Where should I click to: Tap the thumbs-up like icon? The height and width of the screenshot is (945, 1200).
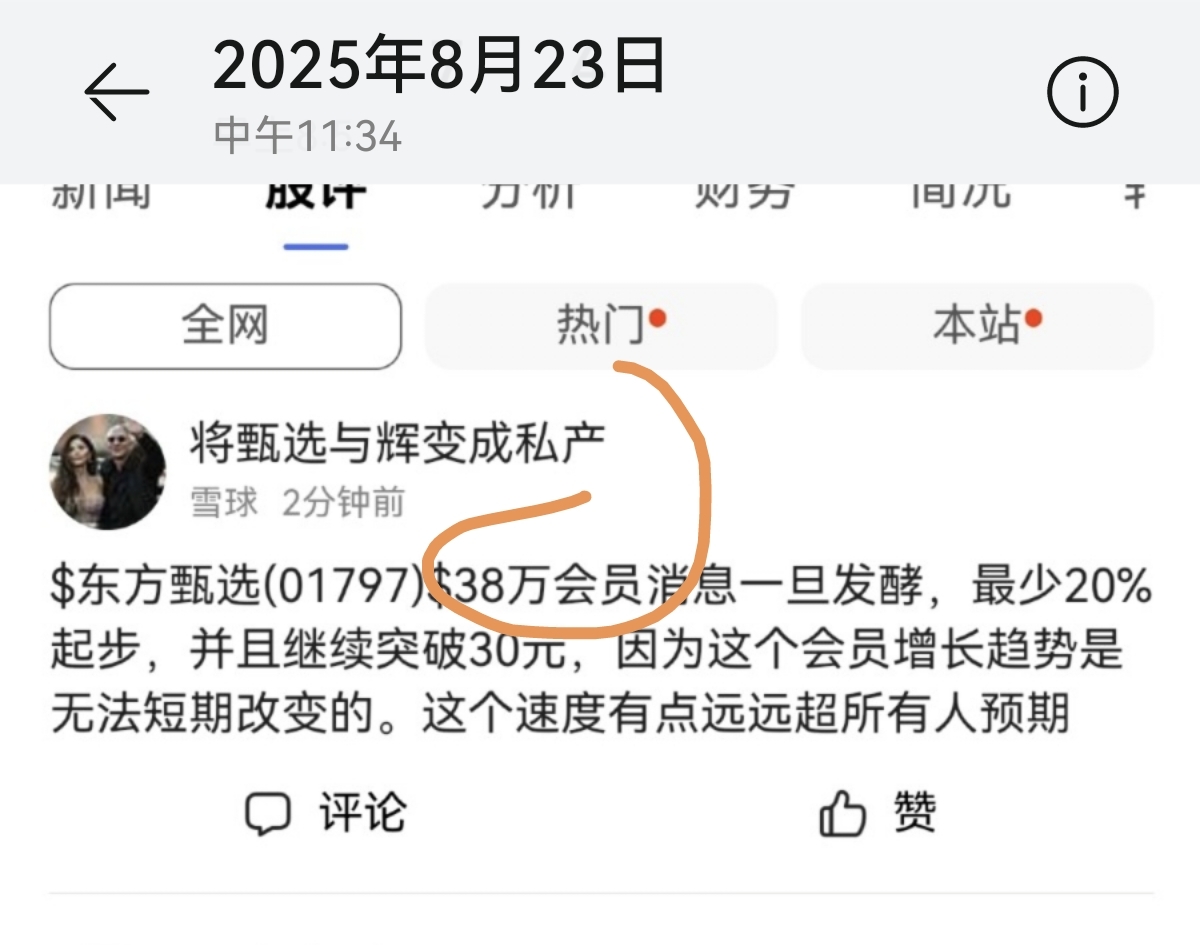click(842, 815)
